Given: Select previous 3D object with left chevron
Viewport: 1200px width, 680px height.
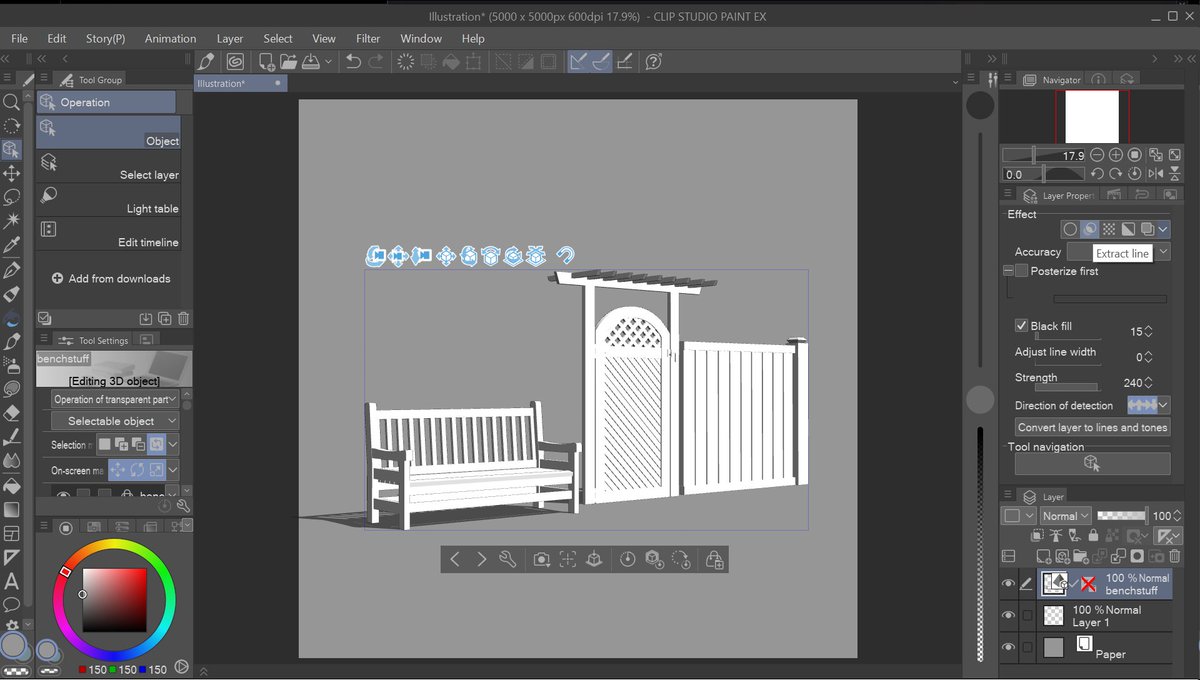Looking at the screenshot, I should tap(455, 559).
